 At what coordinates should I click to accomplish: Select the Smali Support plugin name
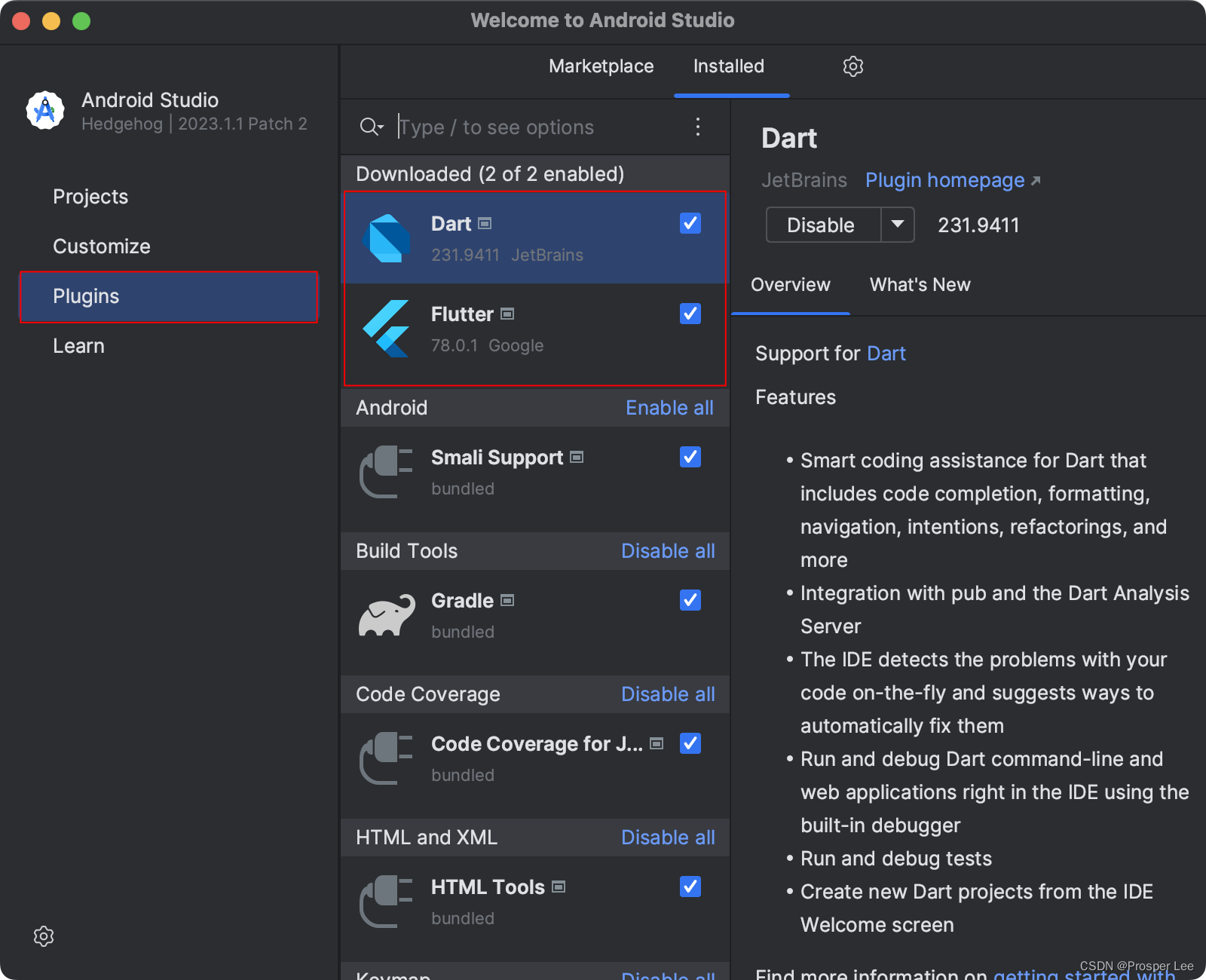[x=497, y=458]
